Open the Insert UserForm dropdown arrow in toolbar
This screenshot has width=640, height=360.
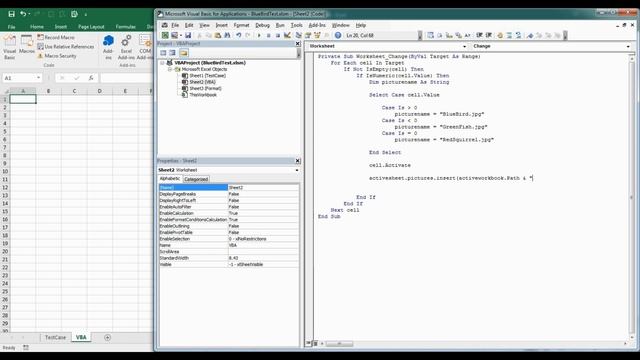tap(181, 36)
